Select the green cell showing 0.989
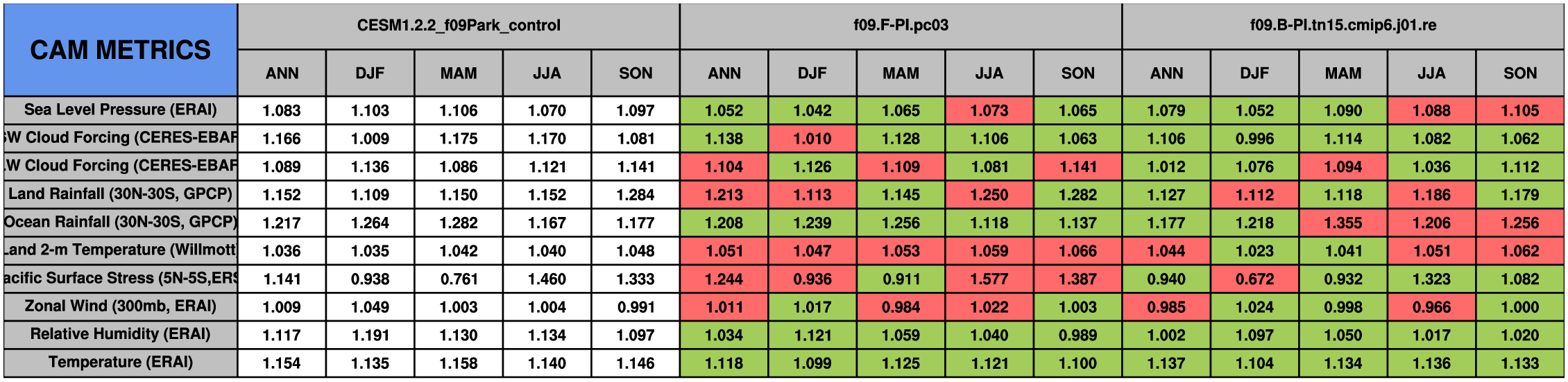The width and height of the screenshot is (1568, 382). (x=1077, y=335)
